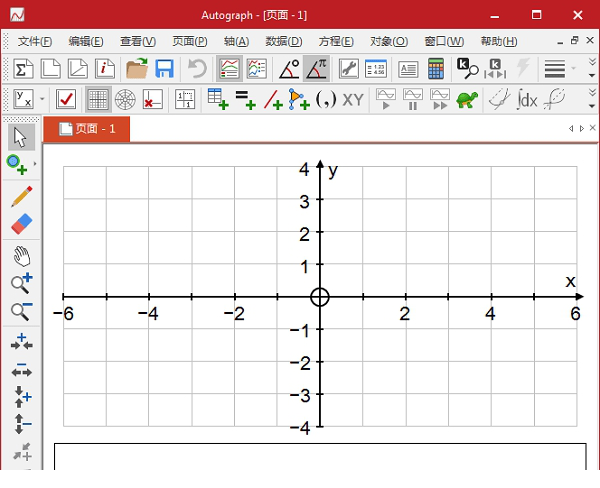Play the animation wave button
Viewport: 600px width, 488px height.
point(386,99)
